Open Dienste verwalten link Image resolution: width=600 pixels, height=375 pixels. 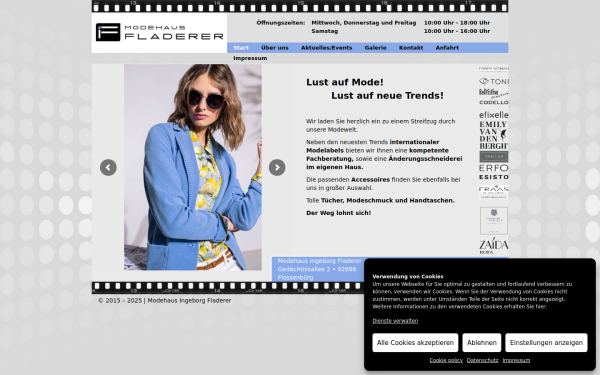395,321
